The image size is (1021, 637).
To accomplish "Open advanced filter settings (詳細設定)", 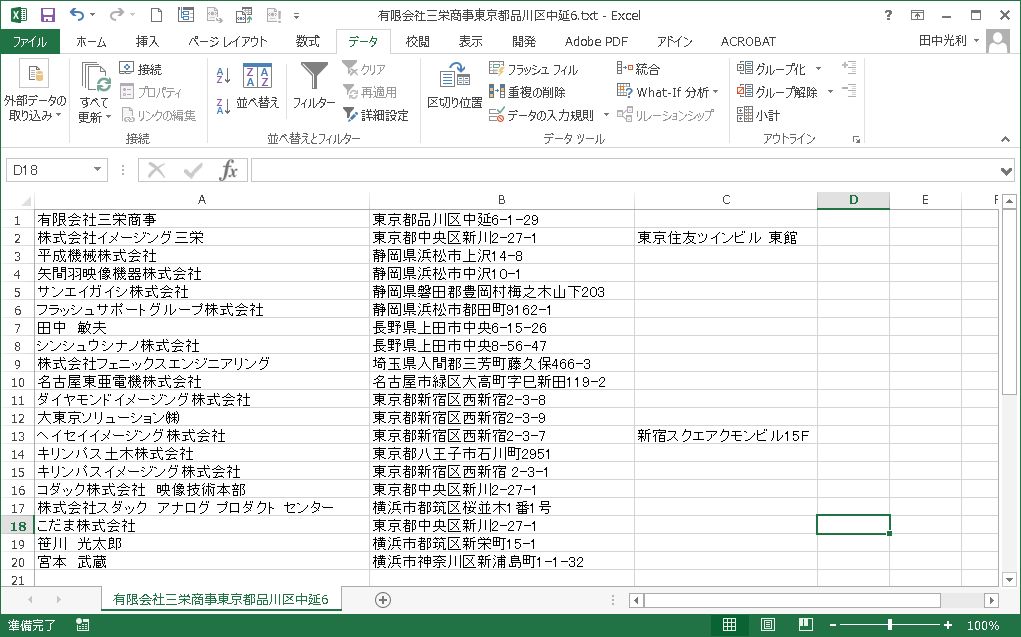I will pos(376,115).
